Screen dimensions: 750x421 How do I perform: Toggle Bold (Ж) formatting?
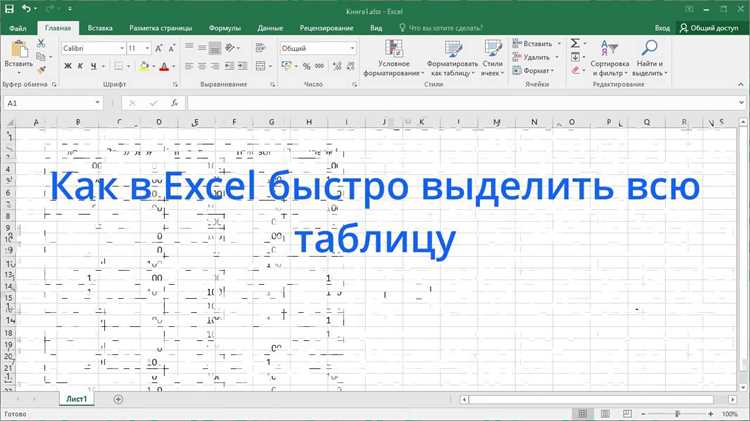[68, 66]
